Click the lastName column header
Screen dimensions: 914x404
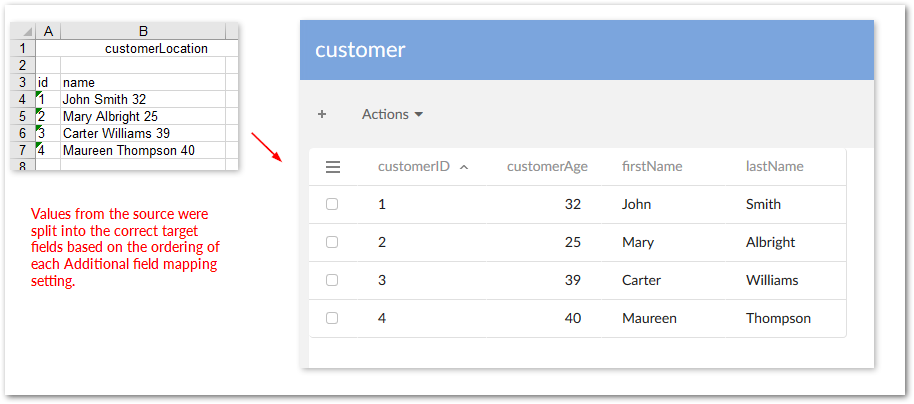click(774, 167)
